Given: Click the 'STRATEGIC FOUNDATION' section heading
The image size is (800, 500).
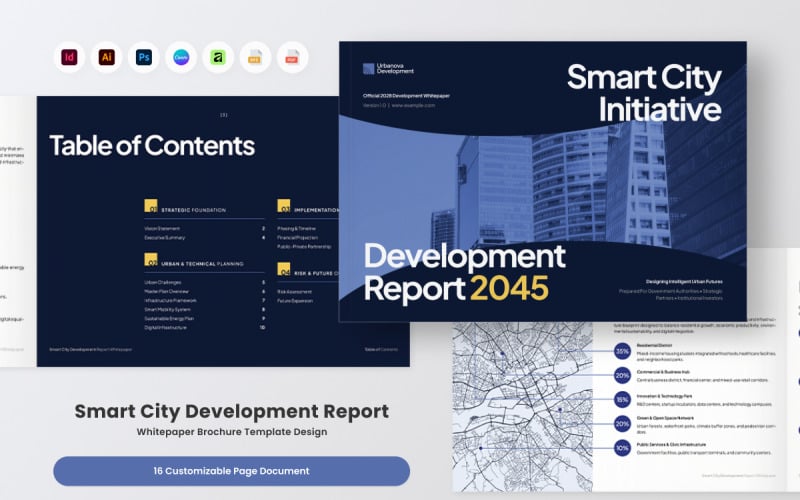Looking at the screenshot, I should pos(193,210).
